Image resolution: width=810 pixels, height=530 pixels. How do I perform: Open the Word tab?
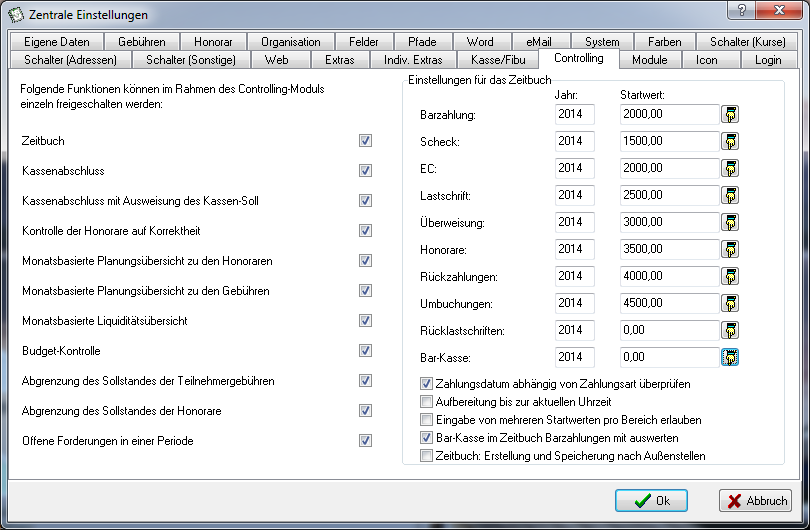coord(480,42)
